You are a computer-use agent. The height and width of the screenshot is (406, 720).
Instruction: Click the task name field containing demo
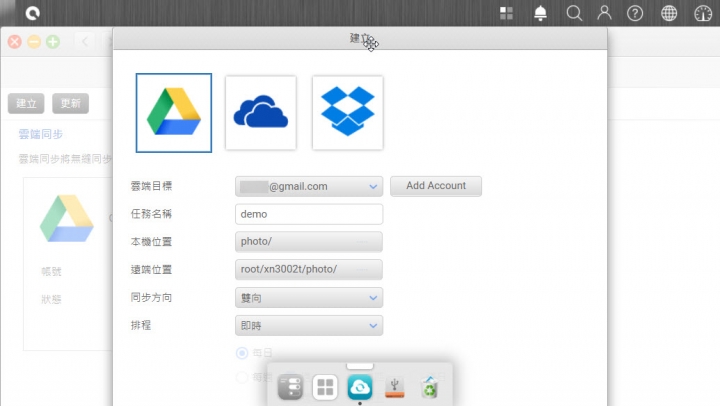[309, 214]
